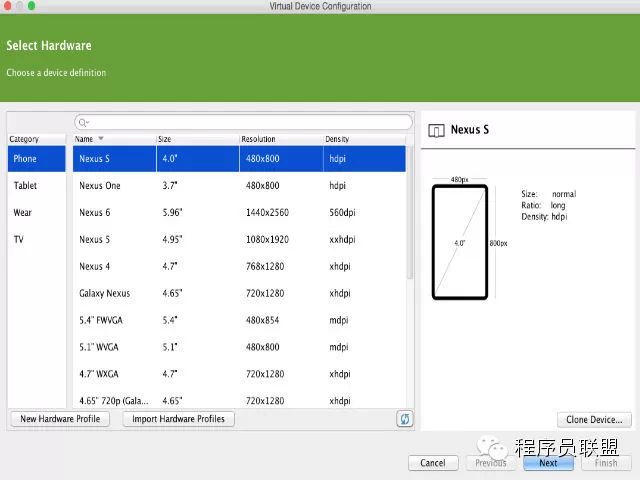Select the Wear category
This screenshot has height=480, width=640.
pos(36,213)
